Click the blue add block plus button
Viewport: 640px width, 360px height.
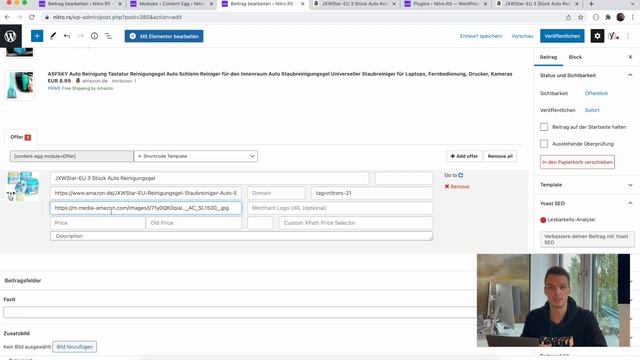coord(37,36)
